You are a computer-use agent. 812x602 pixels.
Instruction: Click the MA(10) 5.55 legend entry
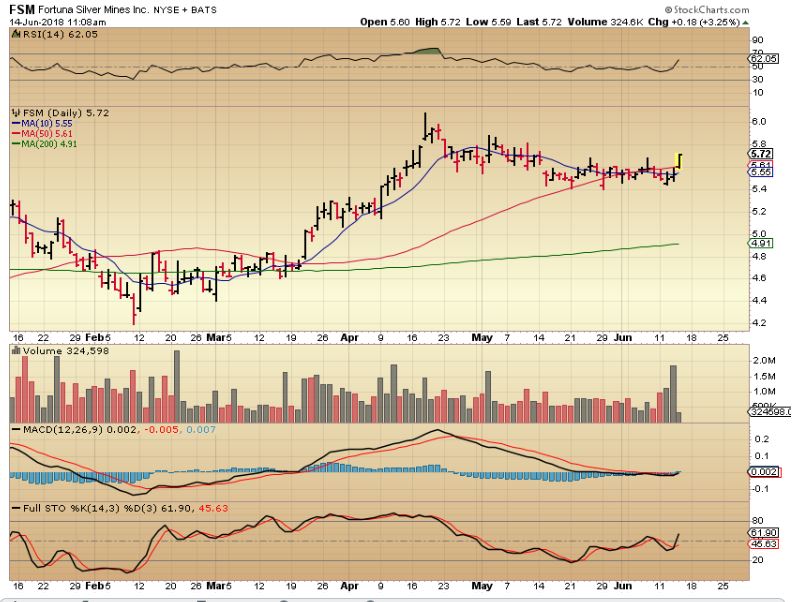(x=42, y=123)
